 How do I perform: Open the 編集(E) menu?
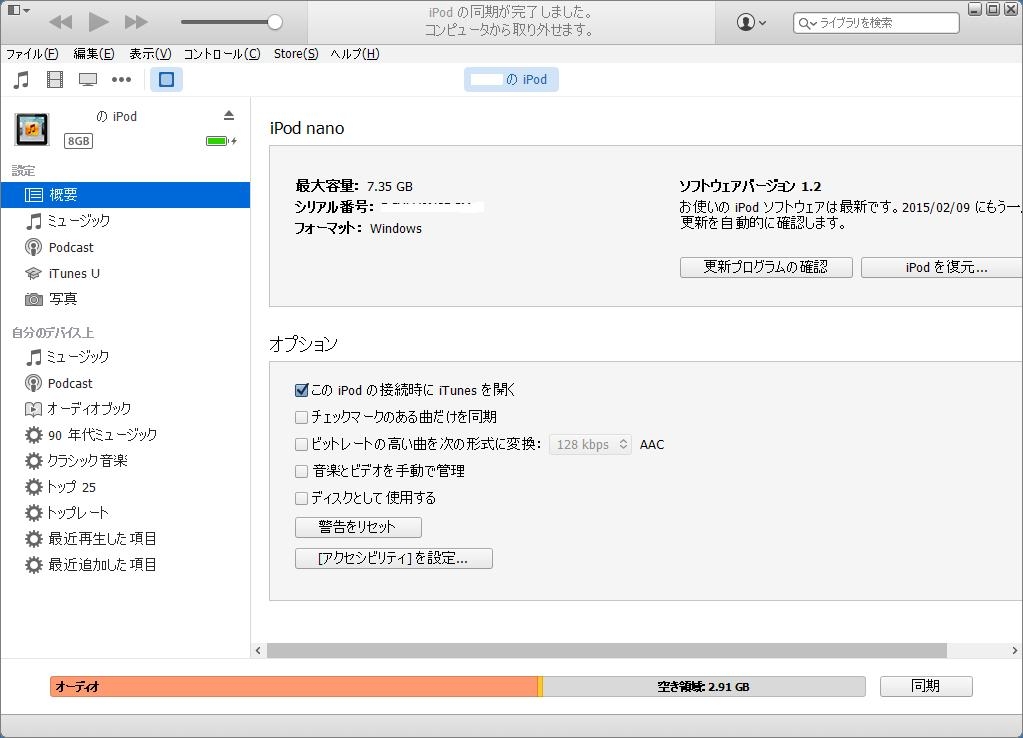[x=94, y=54]
